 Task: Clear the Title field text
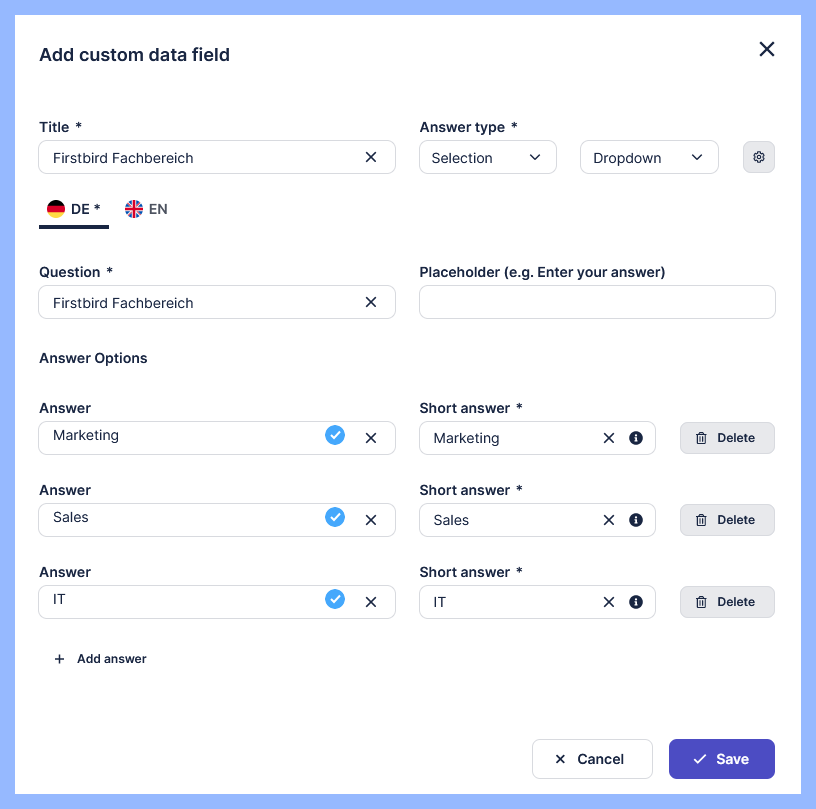(371, 157)
